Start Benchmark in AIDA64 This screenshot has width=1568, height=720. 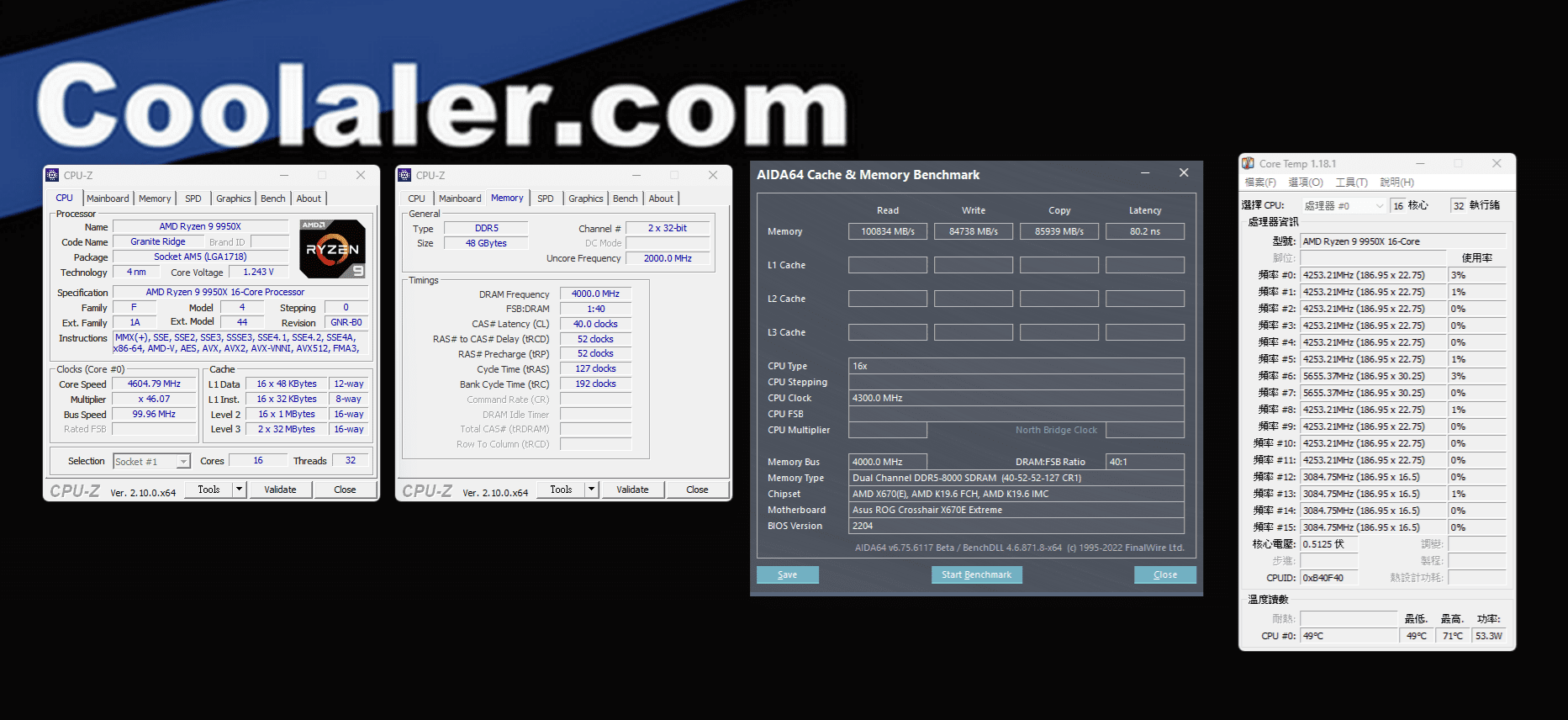pos(976,574)
